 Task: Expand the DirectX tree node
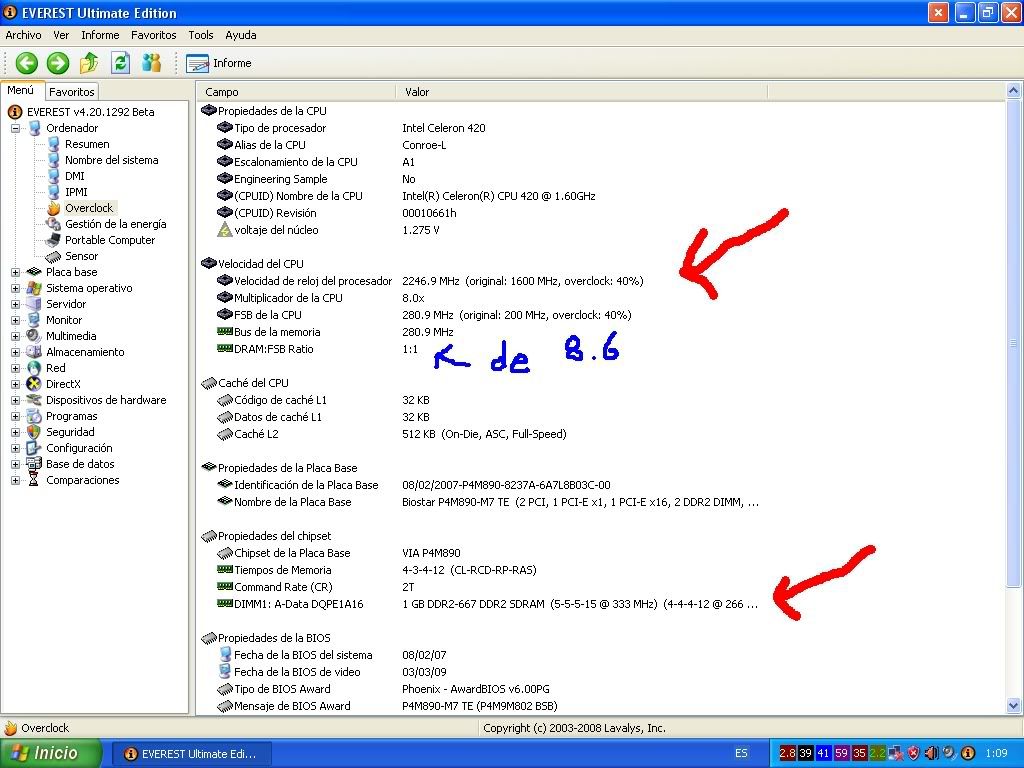click(16, 384)
